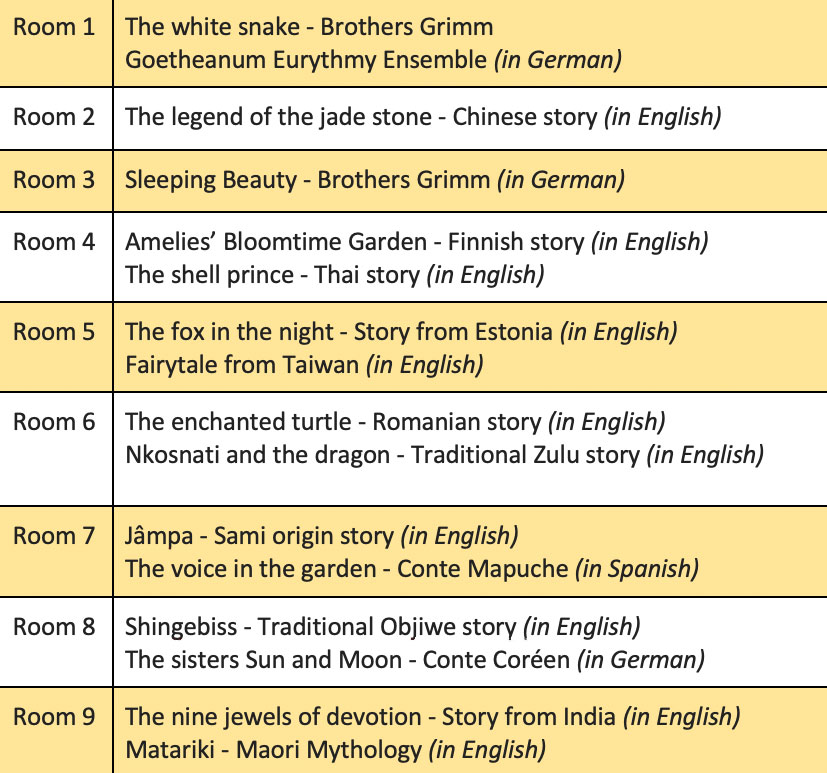Click the Room 3 label cell
The image size is (827, 773).
(54, 180)
